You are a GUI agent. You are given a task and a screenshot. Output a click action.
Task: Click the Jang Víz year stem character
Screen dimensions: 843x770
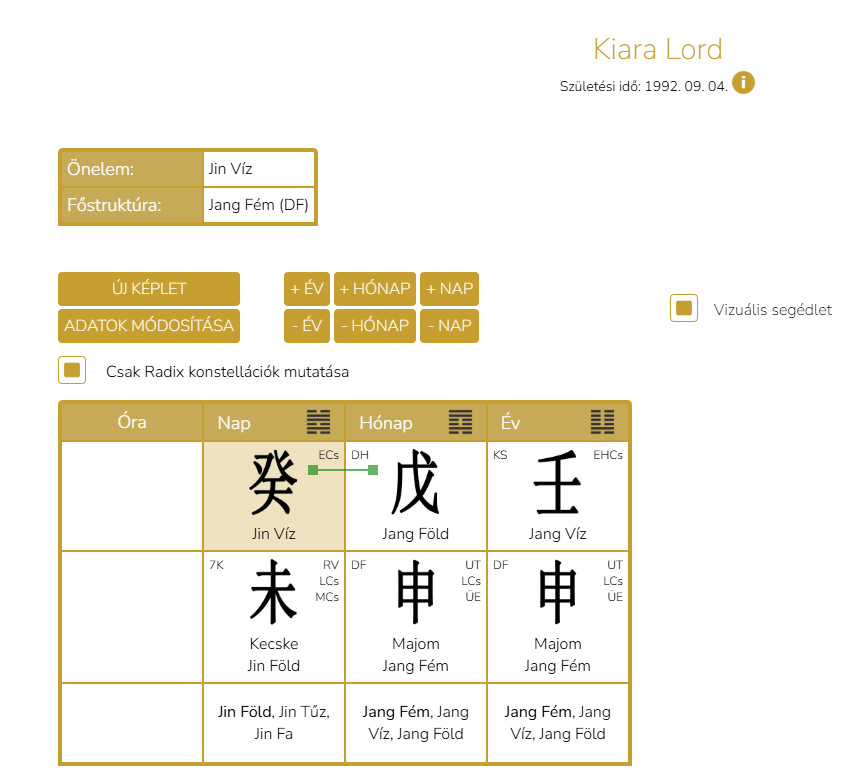coord(557,484)
